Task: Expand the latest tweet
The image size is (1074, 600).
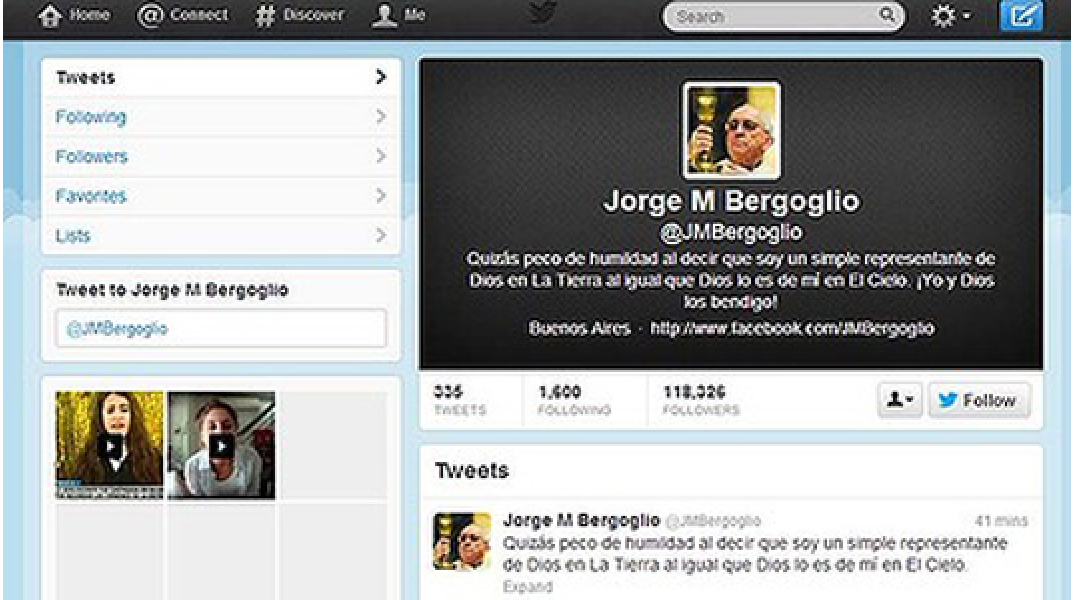Action: 527,587
